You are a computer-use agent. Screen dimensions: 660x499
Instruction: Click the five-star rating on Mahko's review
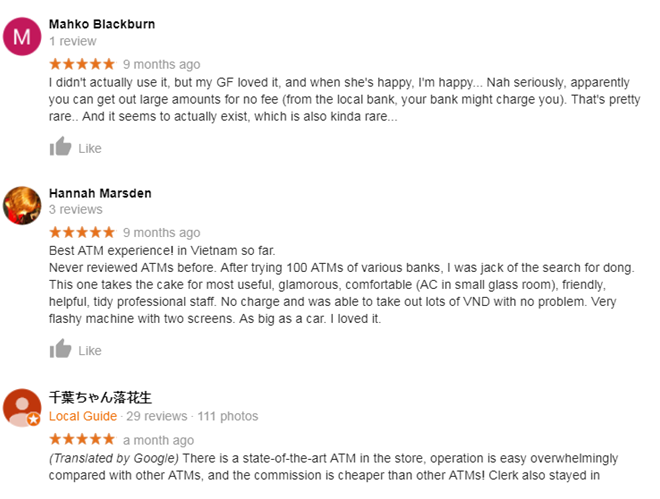(x=82, y=64)
